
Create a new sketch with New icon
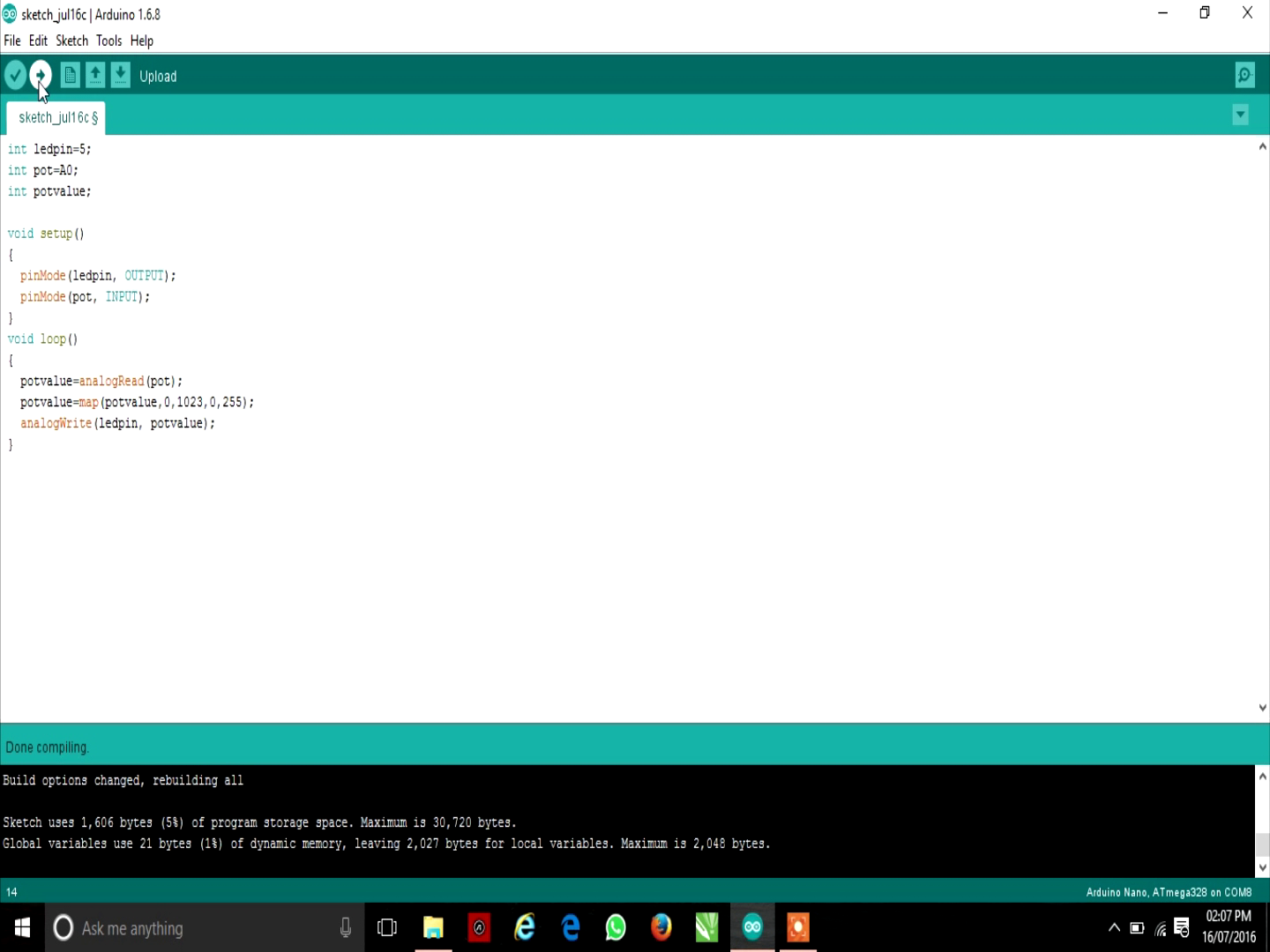(70, 76)
